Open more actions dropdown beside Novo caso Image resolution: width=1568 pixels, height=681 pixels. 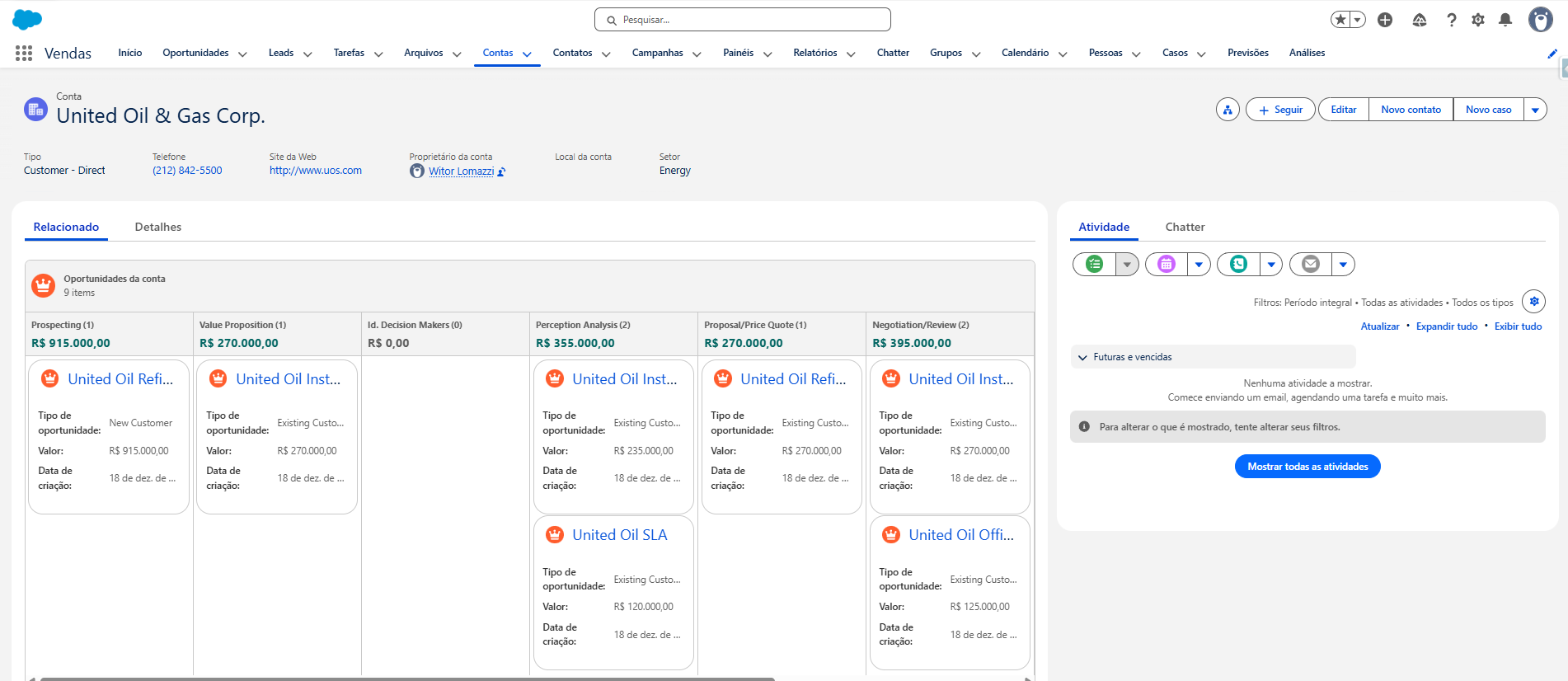click(1535, 110)
